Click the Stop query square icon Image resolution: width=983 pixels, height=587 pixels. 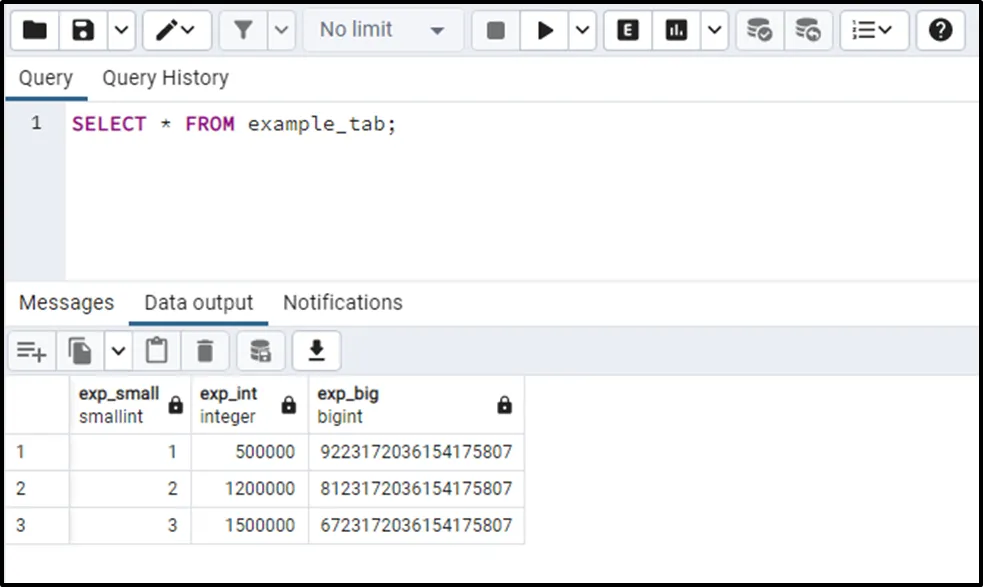[x=496, y=30]
